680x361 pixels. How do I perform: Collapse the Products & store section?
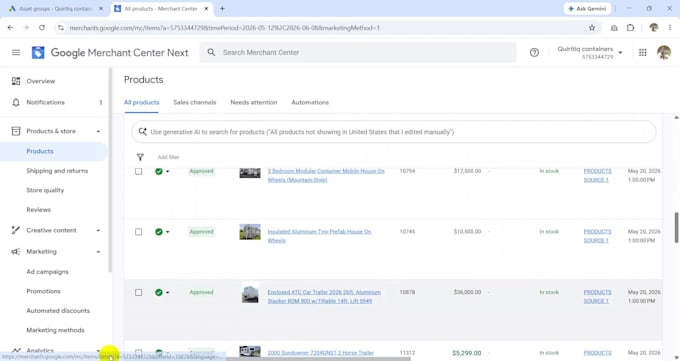[98, 131]
